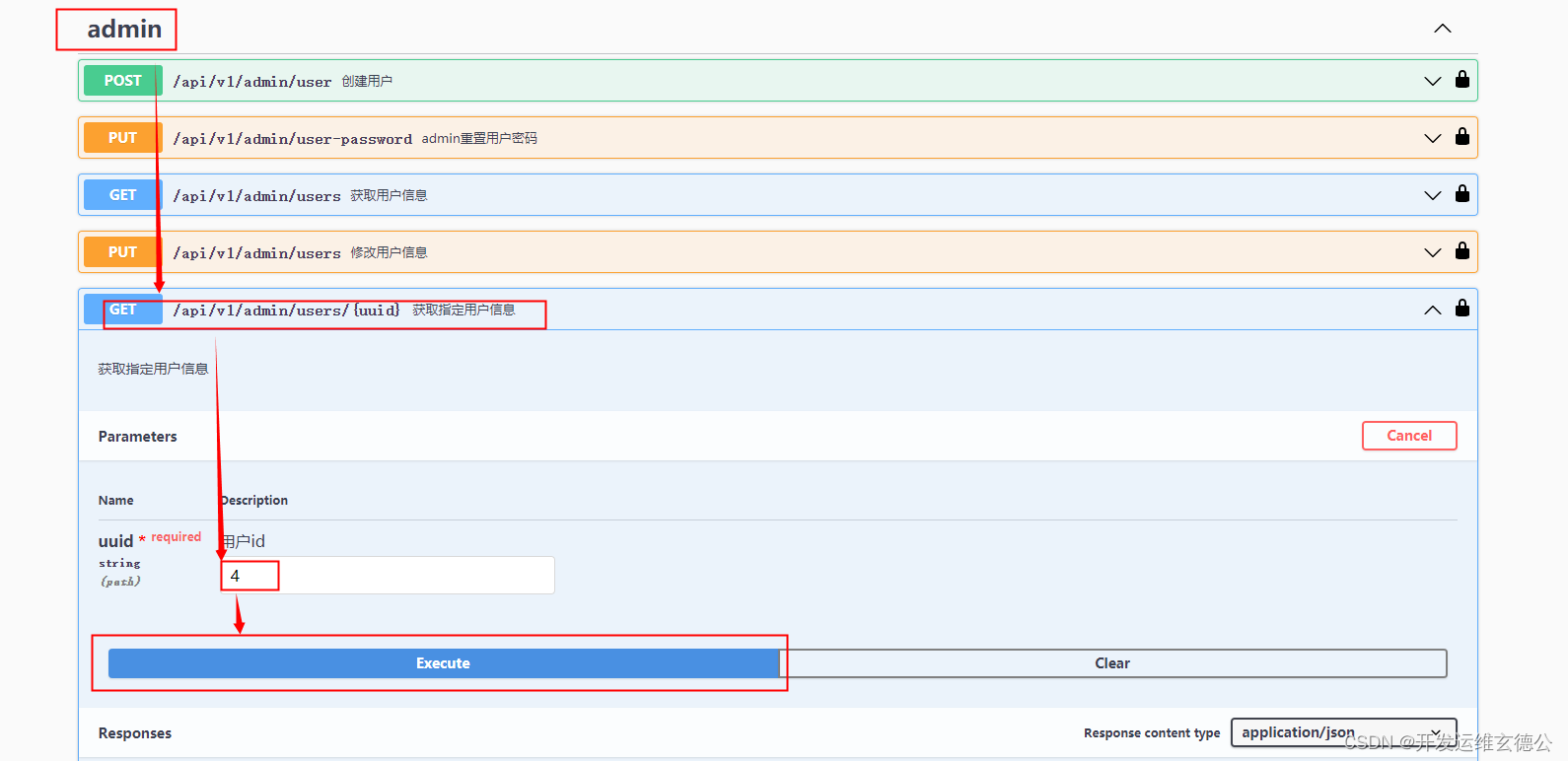Image resolution: width=1568 pixels, height=761 pixels.
Task: Collapse the admin section with the top chevron
Action: [1443, 29]
